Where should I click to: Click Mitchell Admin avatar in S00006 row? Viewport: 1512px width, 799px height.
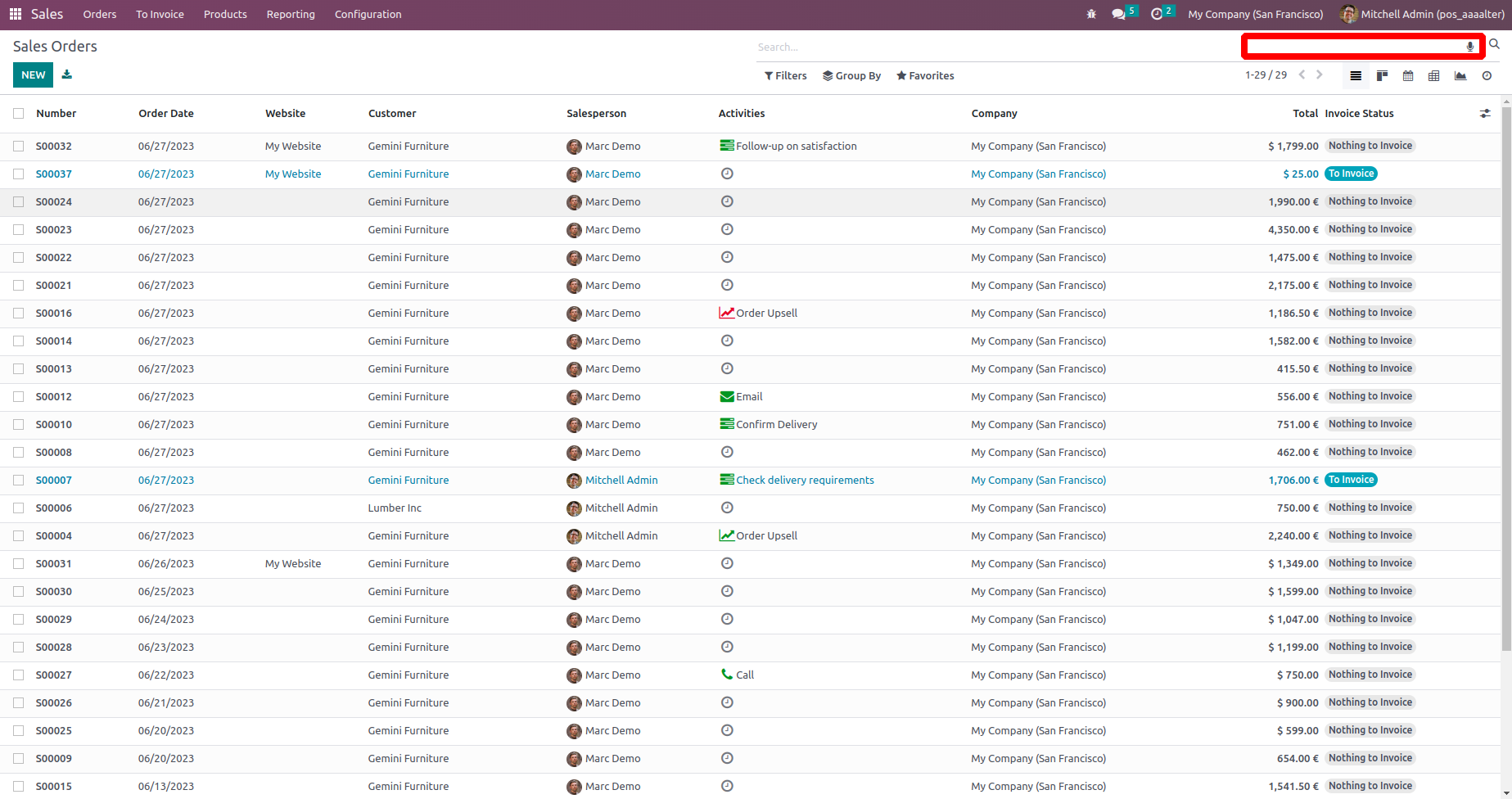[x=574, y=508]
